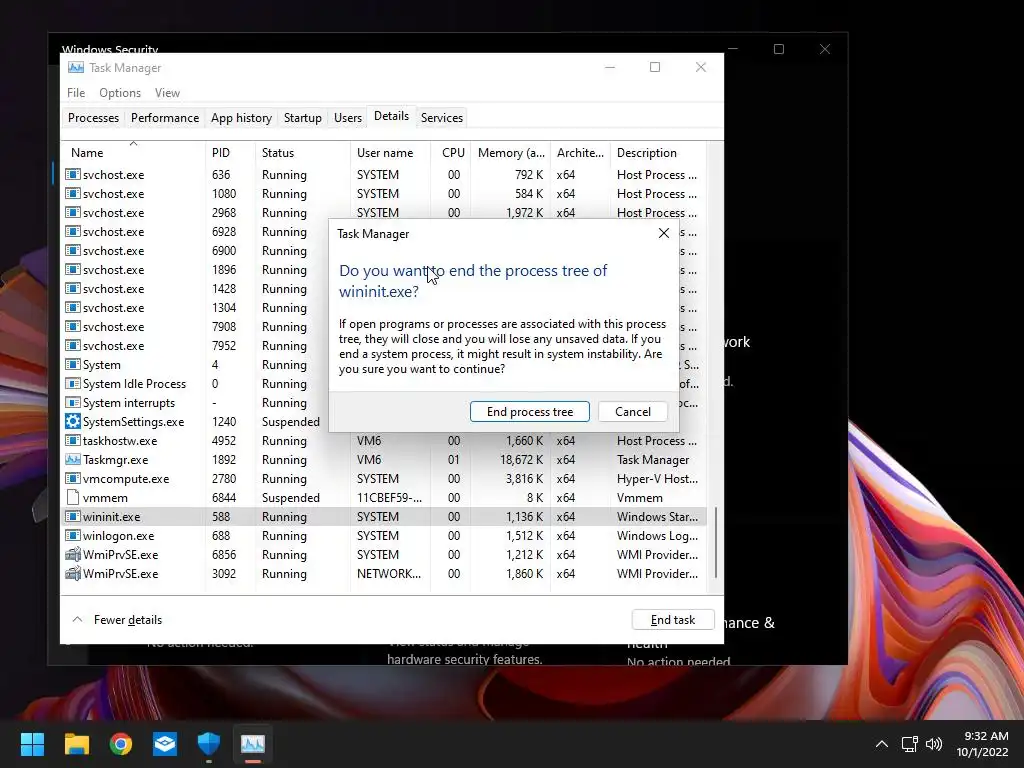Open the File menu

(76, 93)
